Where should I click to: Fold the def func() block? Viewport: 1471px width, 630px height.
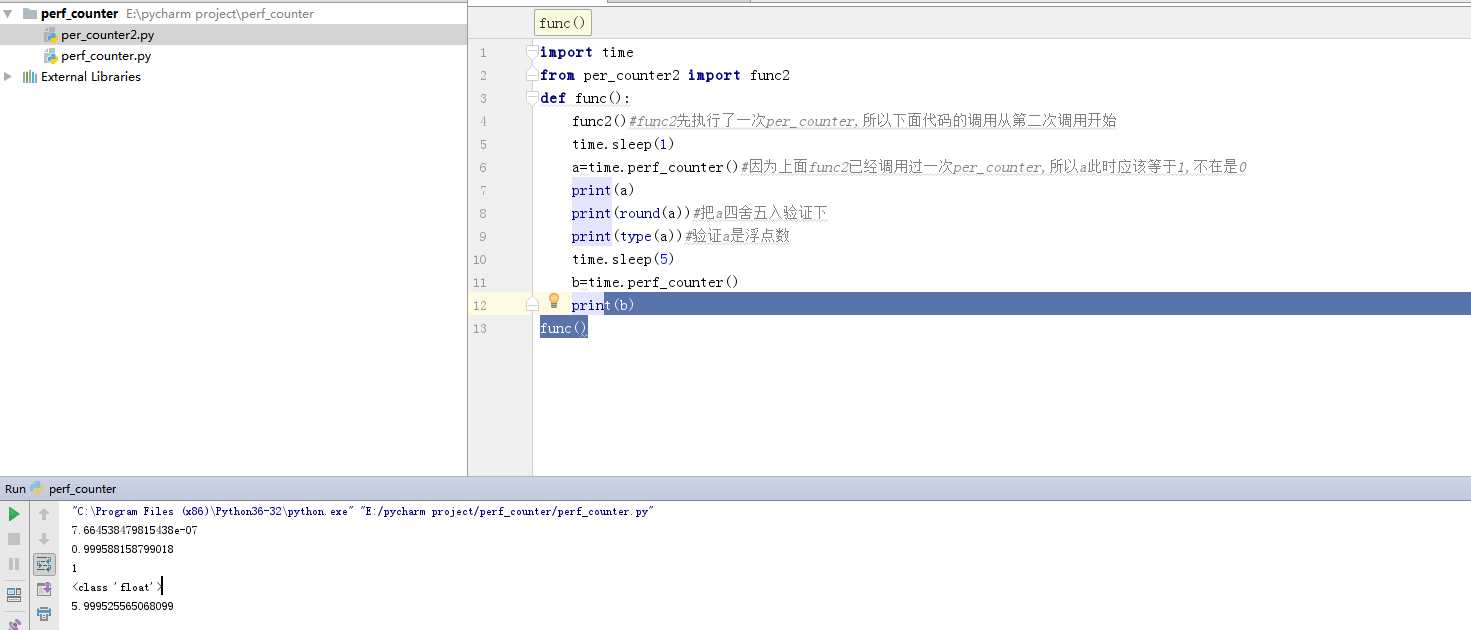point(533,98)
